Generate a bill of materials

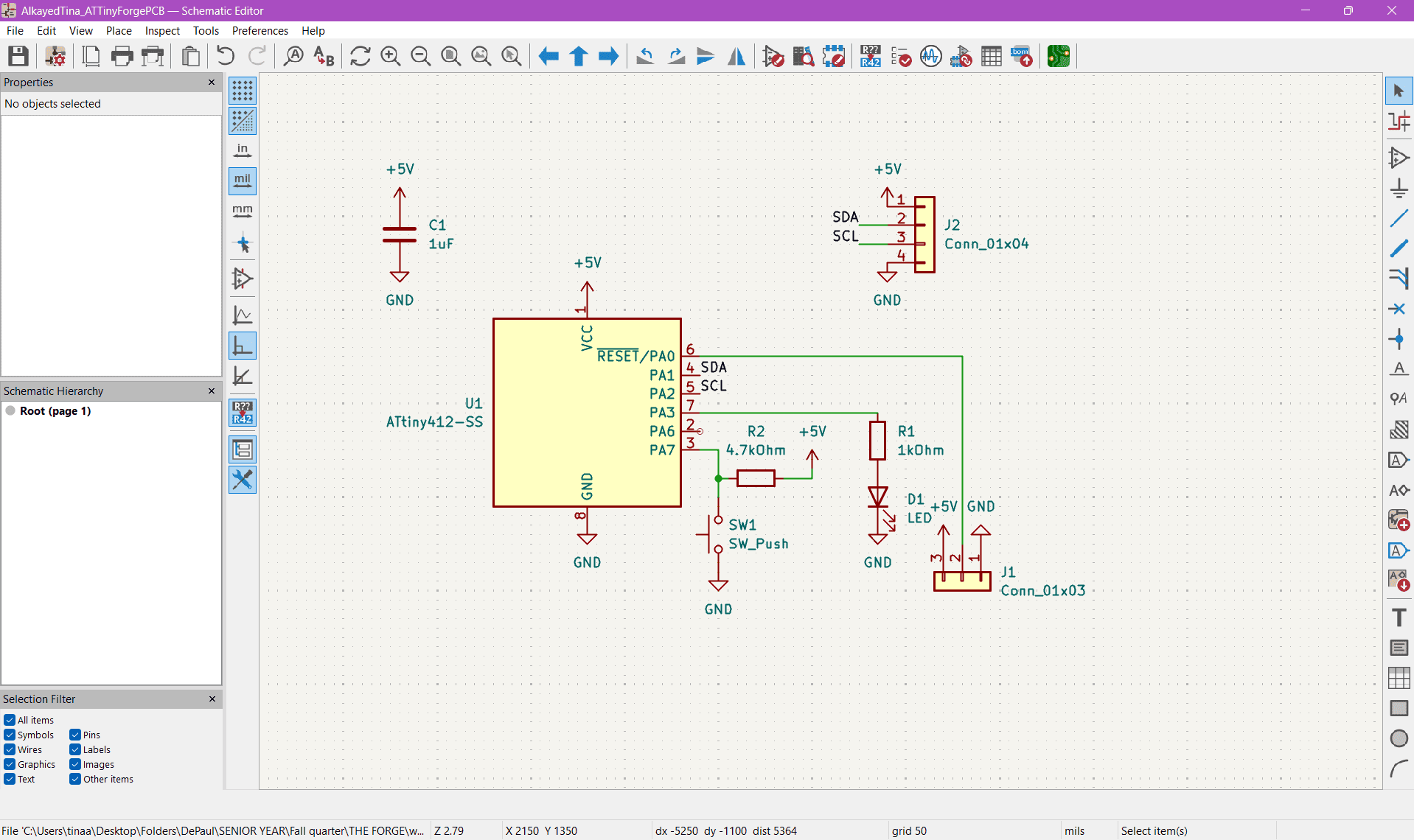(1021, 56)
